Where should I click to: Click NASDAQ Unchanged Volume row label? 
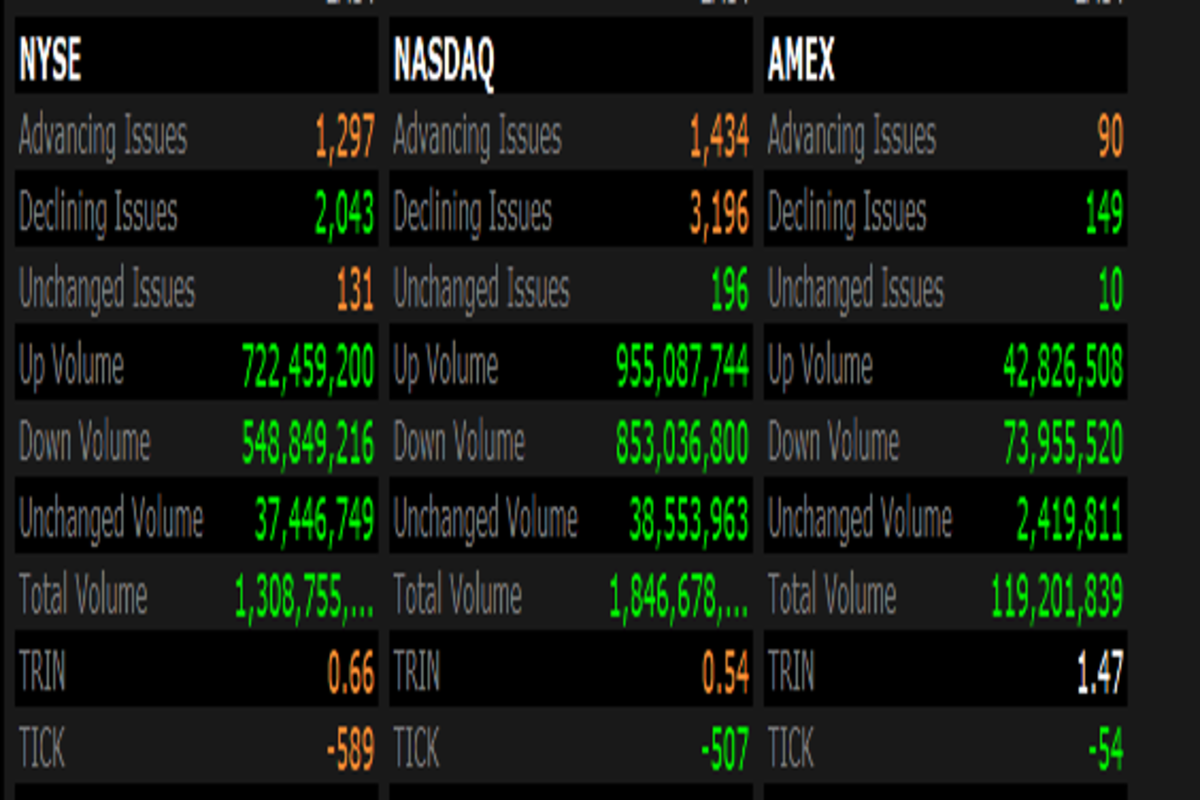coord(485,520)
